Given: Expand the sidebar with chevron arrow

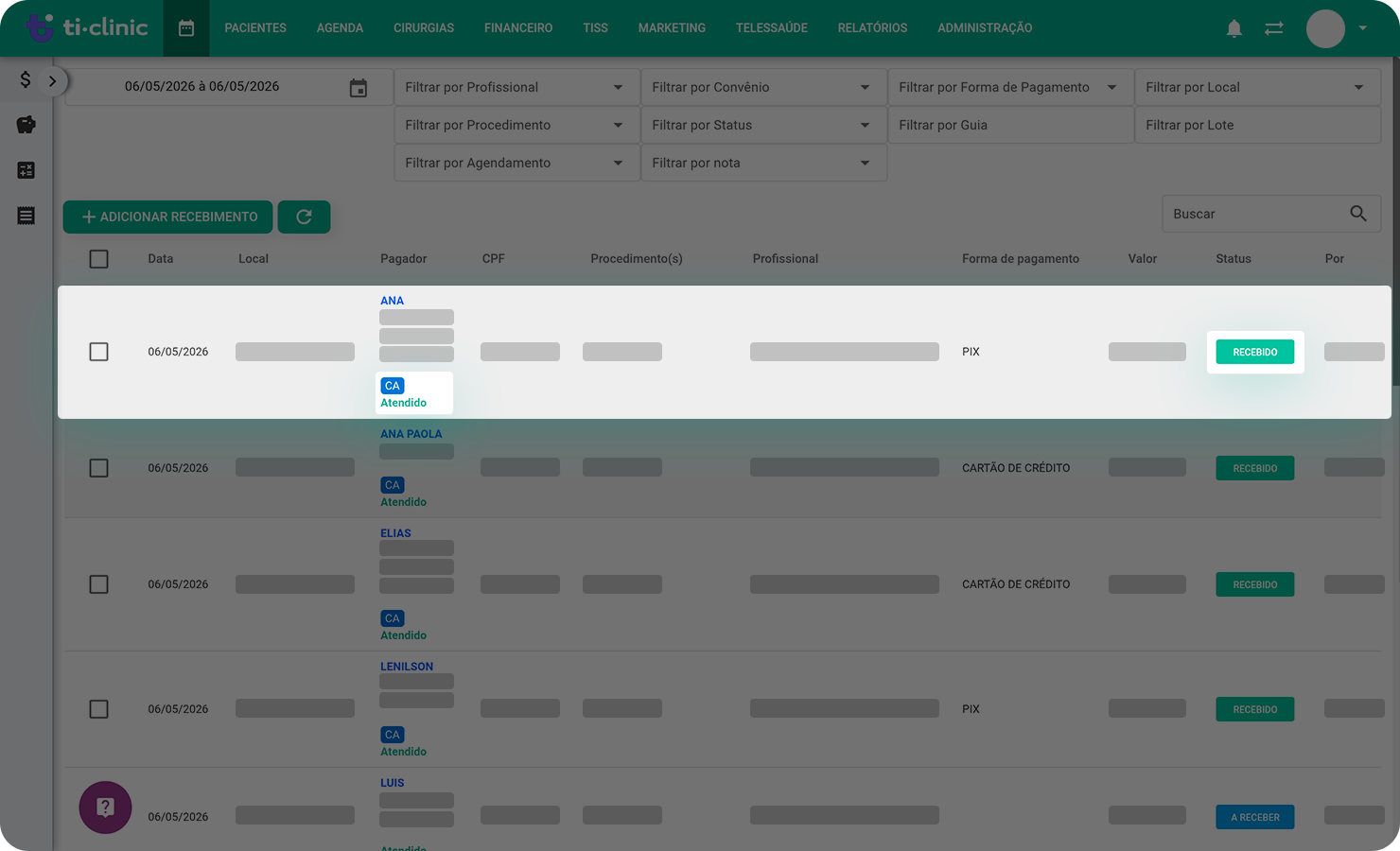Looking at the screenshot, I should [52, 81].
